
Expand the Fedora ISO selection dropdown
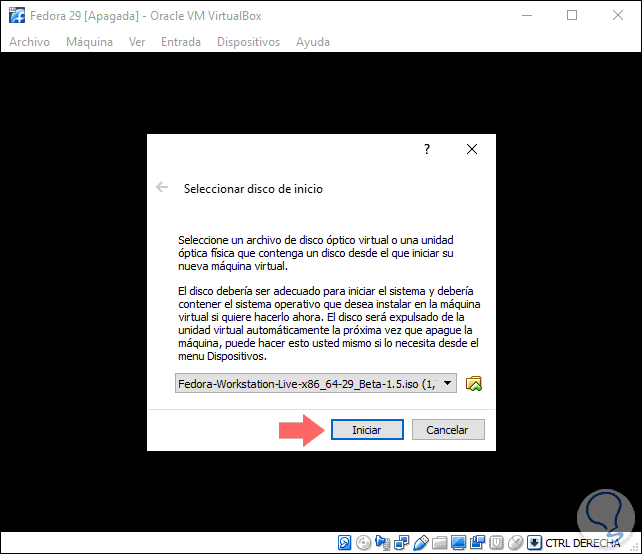tap(448, 383)
